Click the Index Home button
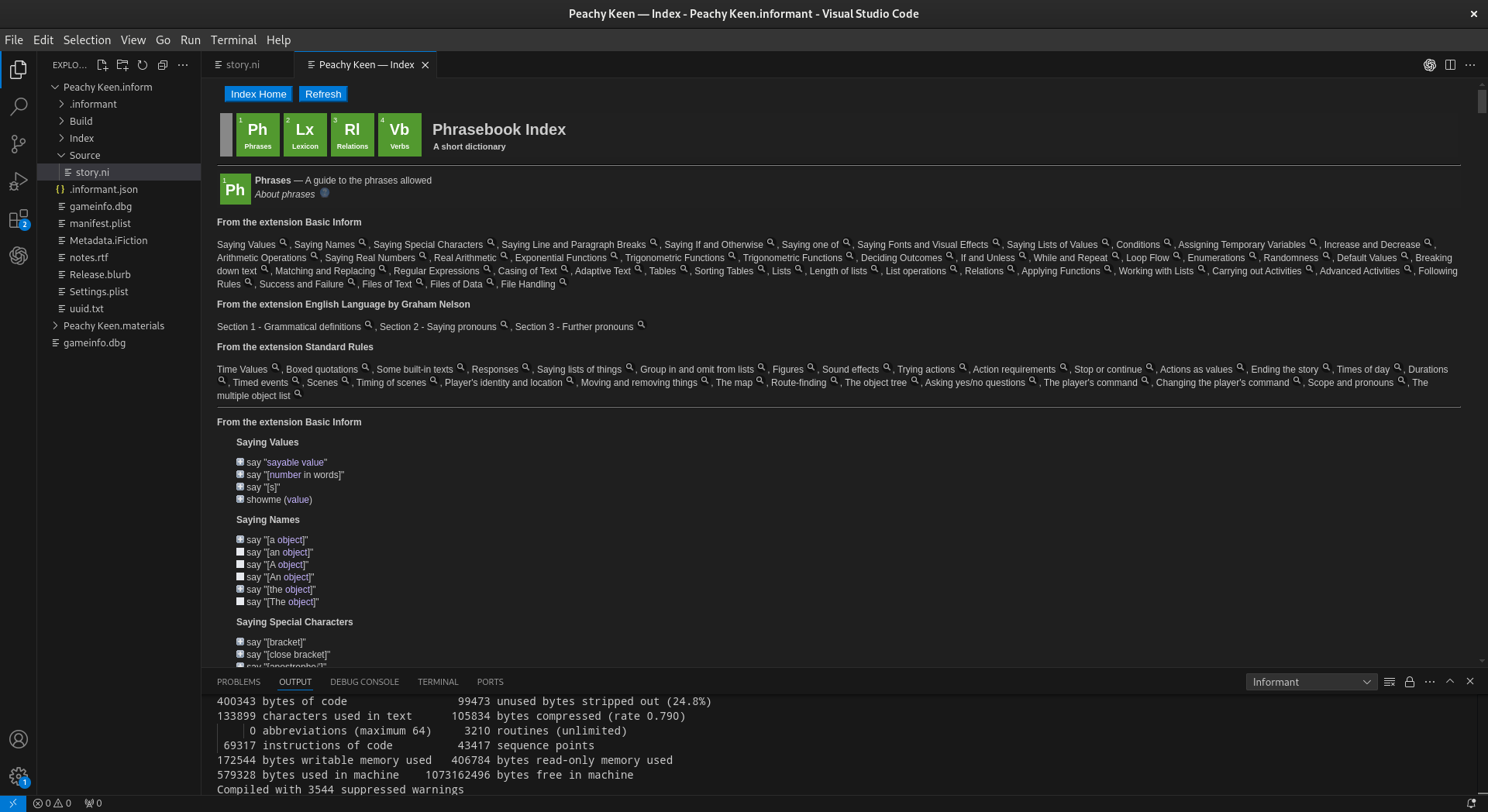This screenshot has height=812, width=1488. (258, 94)
